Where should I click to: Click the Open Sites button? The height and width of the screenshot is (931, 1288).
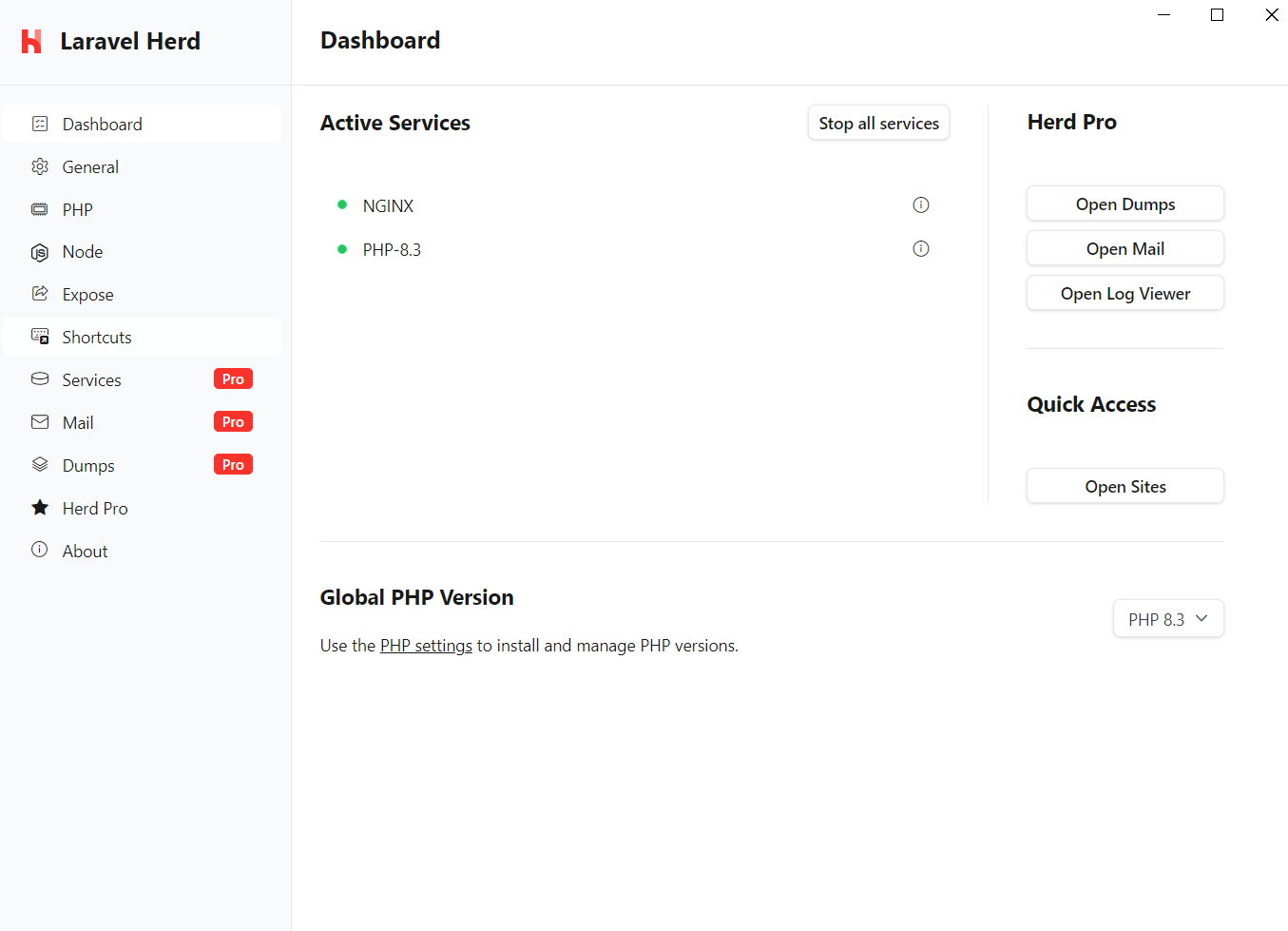tap(1125, 487)
